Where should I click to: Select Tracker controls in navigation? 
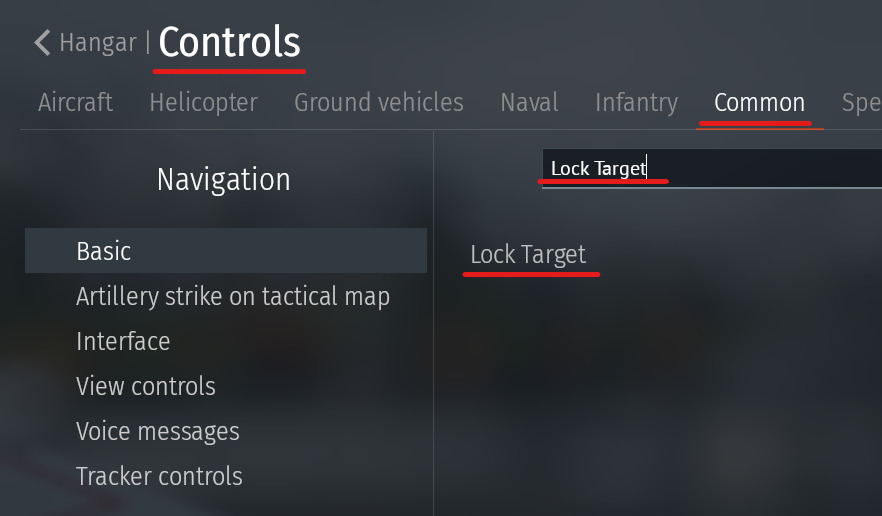[159, 477]
